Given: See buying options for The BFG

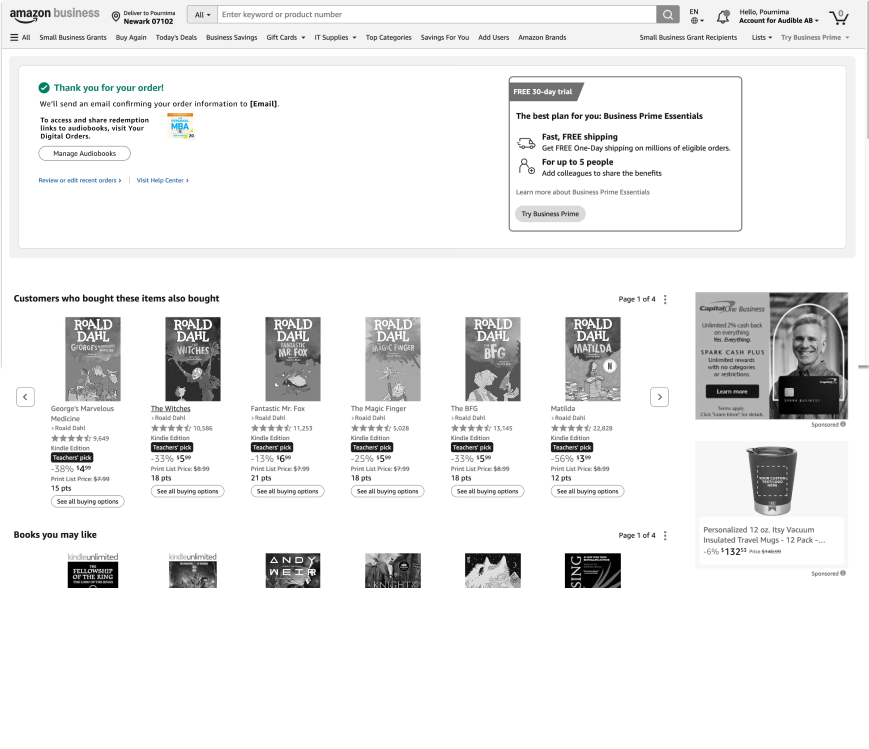Looking at the screenshot, I should coord(487,492).
